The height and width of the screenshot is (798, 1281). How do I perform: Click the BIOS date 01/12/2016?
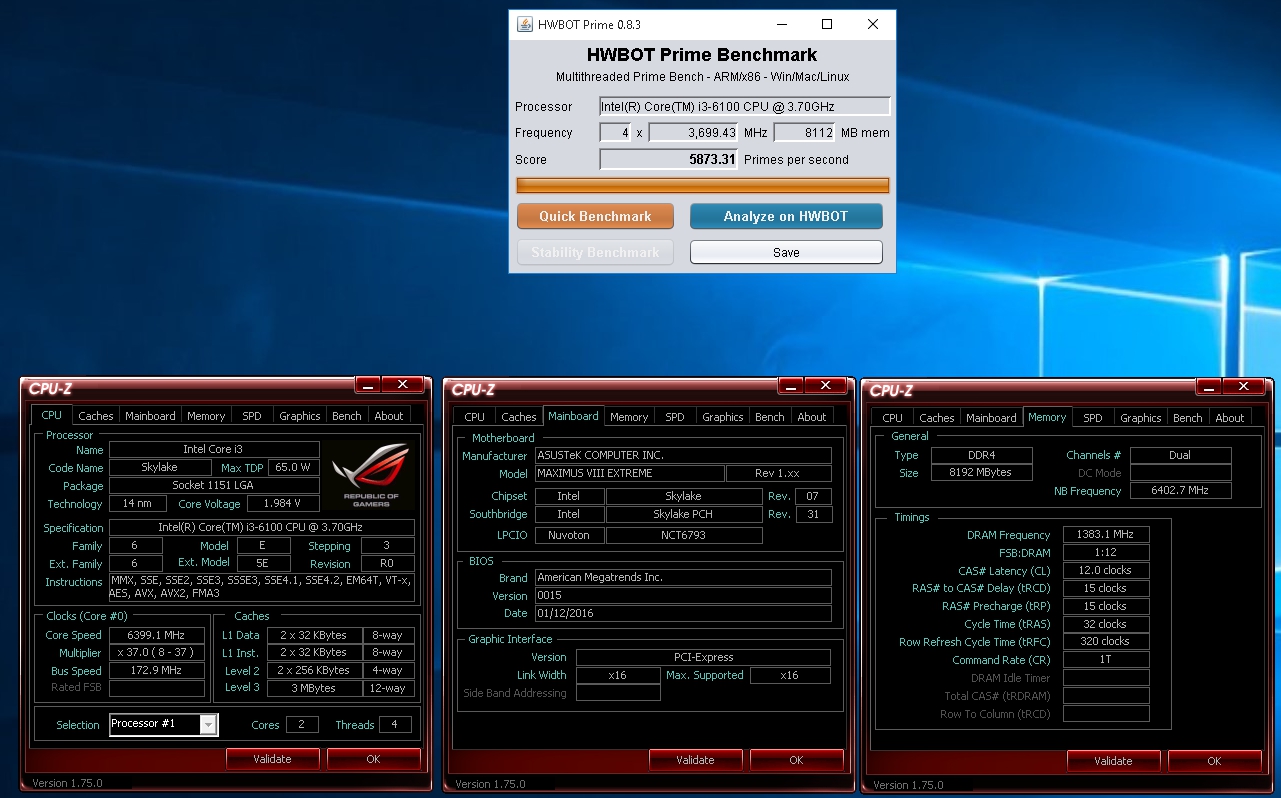(x=683, y=613)
